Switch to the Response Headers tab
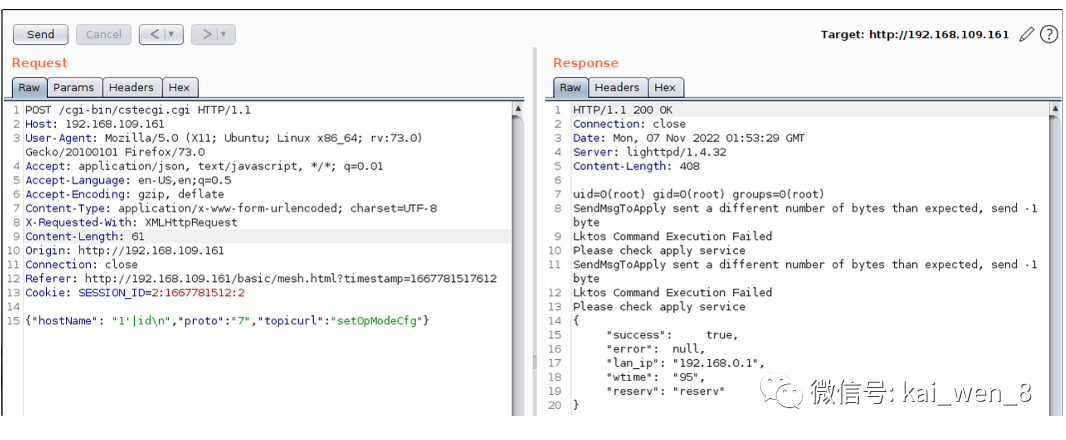1066x440 pixels. (x=617, y=88)
